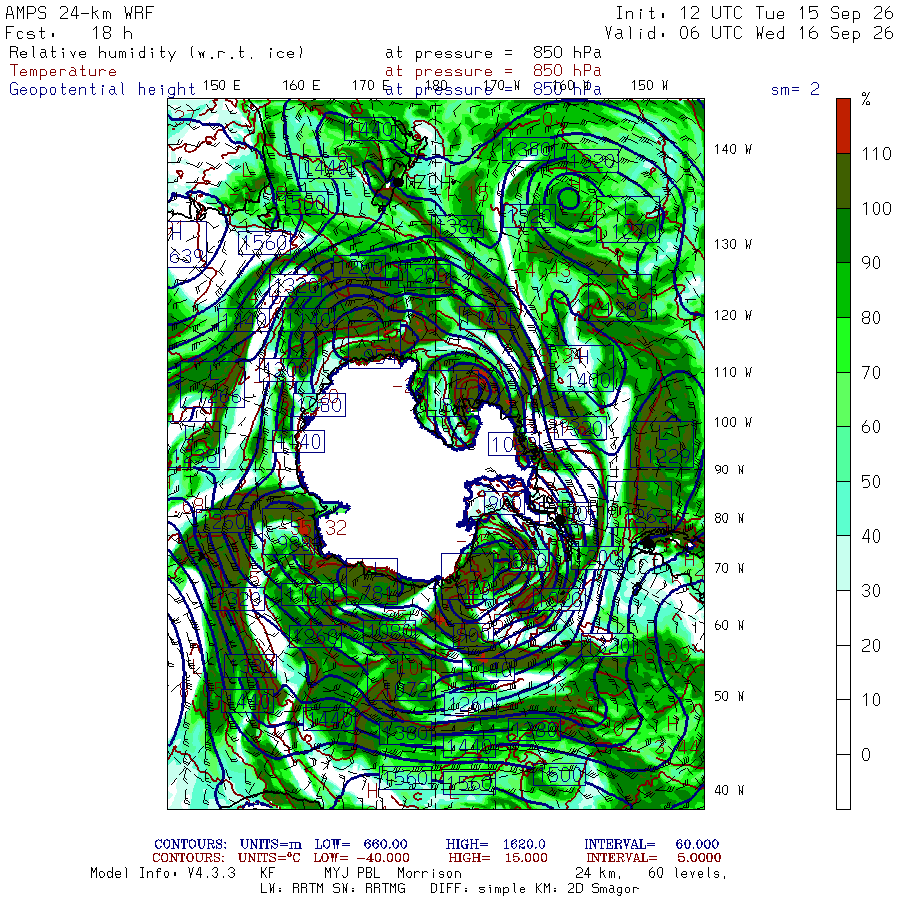Click the L 1229 low pressure label
The image size is (900, 900).
[662, 445]
